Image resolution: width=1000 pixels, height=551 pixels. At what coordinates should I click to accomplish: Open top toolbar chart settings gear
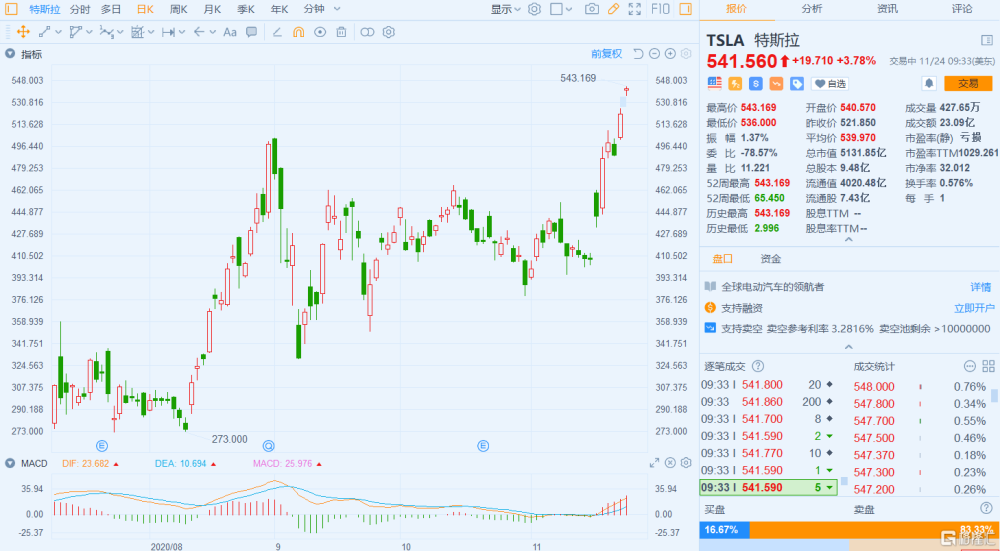[x=534, y=9]
